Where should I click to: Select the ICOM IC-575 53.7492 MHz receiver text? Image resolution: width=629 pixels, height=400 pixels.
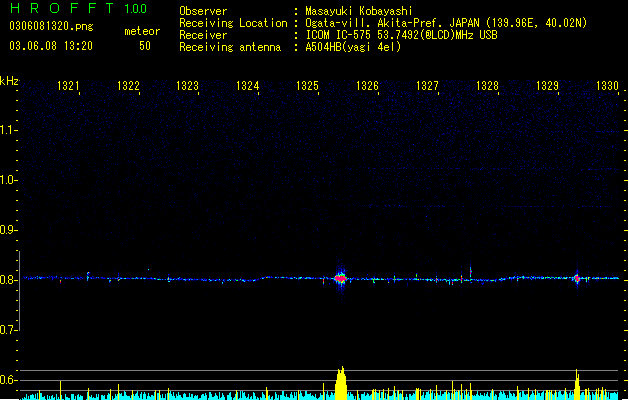pos(402,35)
